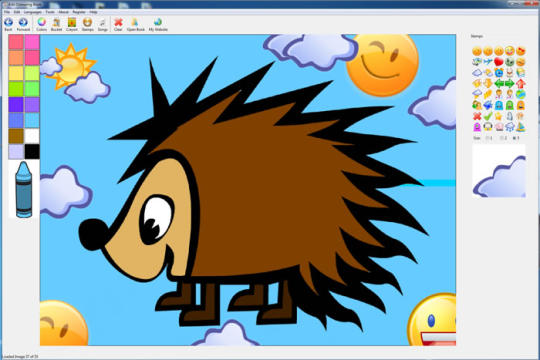Screen dimensions: 540x360
Task: Choose the black color swatch
Action: [32, 152]
